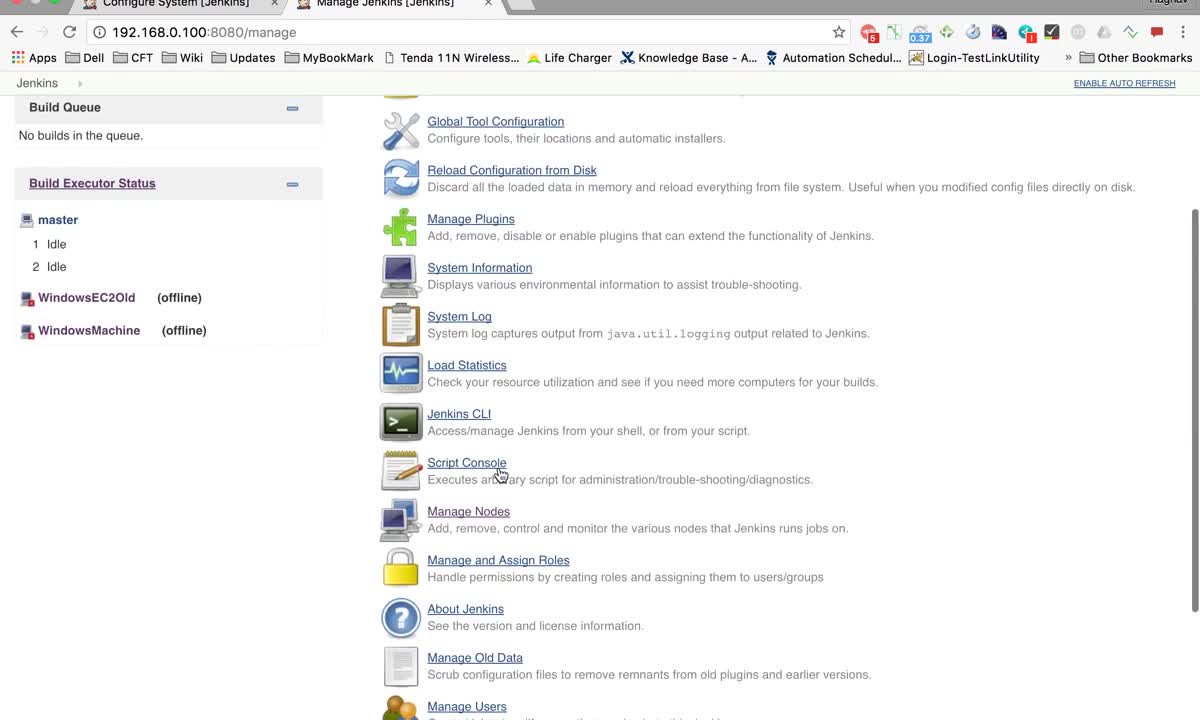
Task: Open the Apps grid in the bookmarks bar
Action: click(x=34, y=58)
